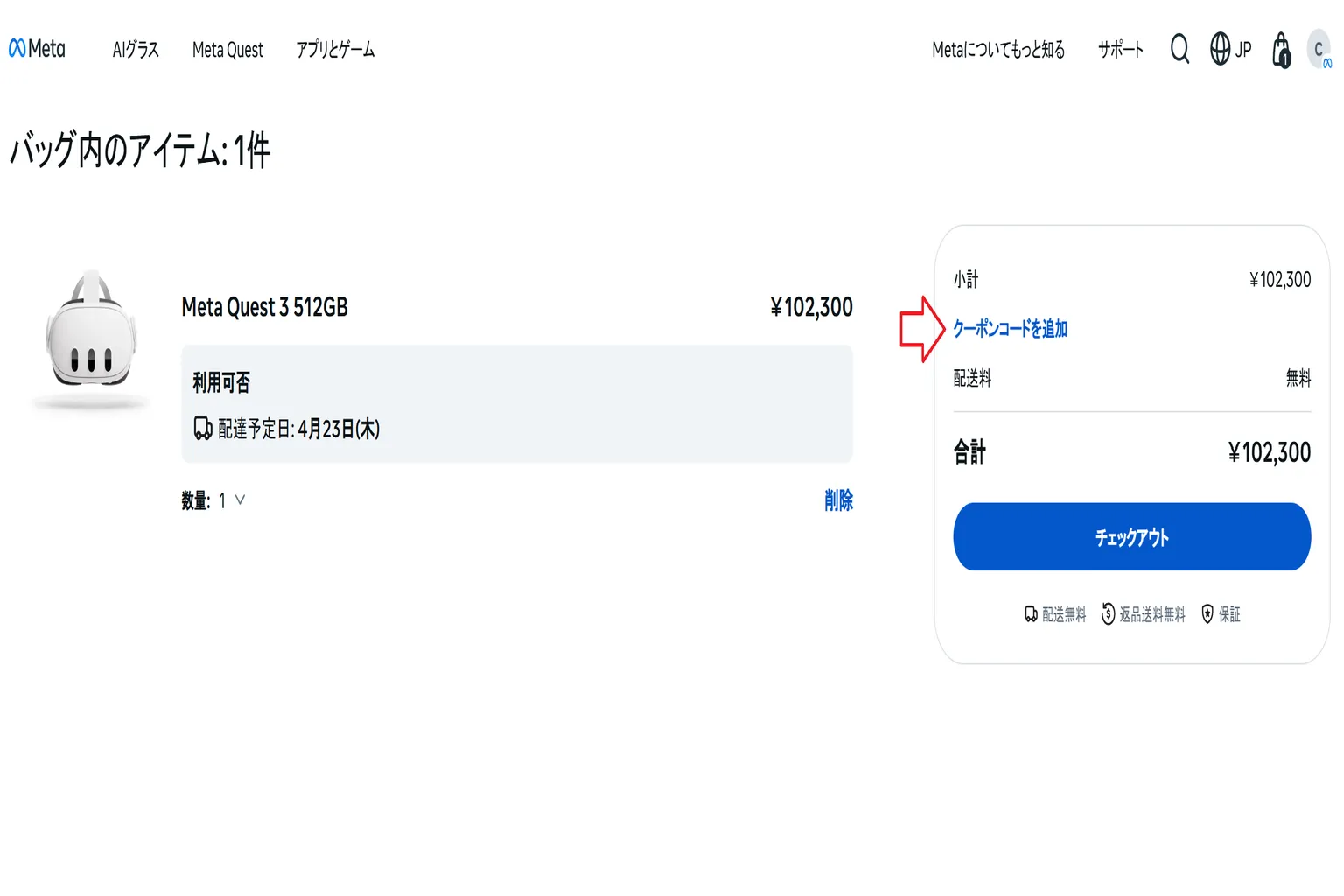Click the 無料 shipping value
This screenshot has height=896, width=1344.
tap(1298, 379)
